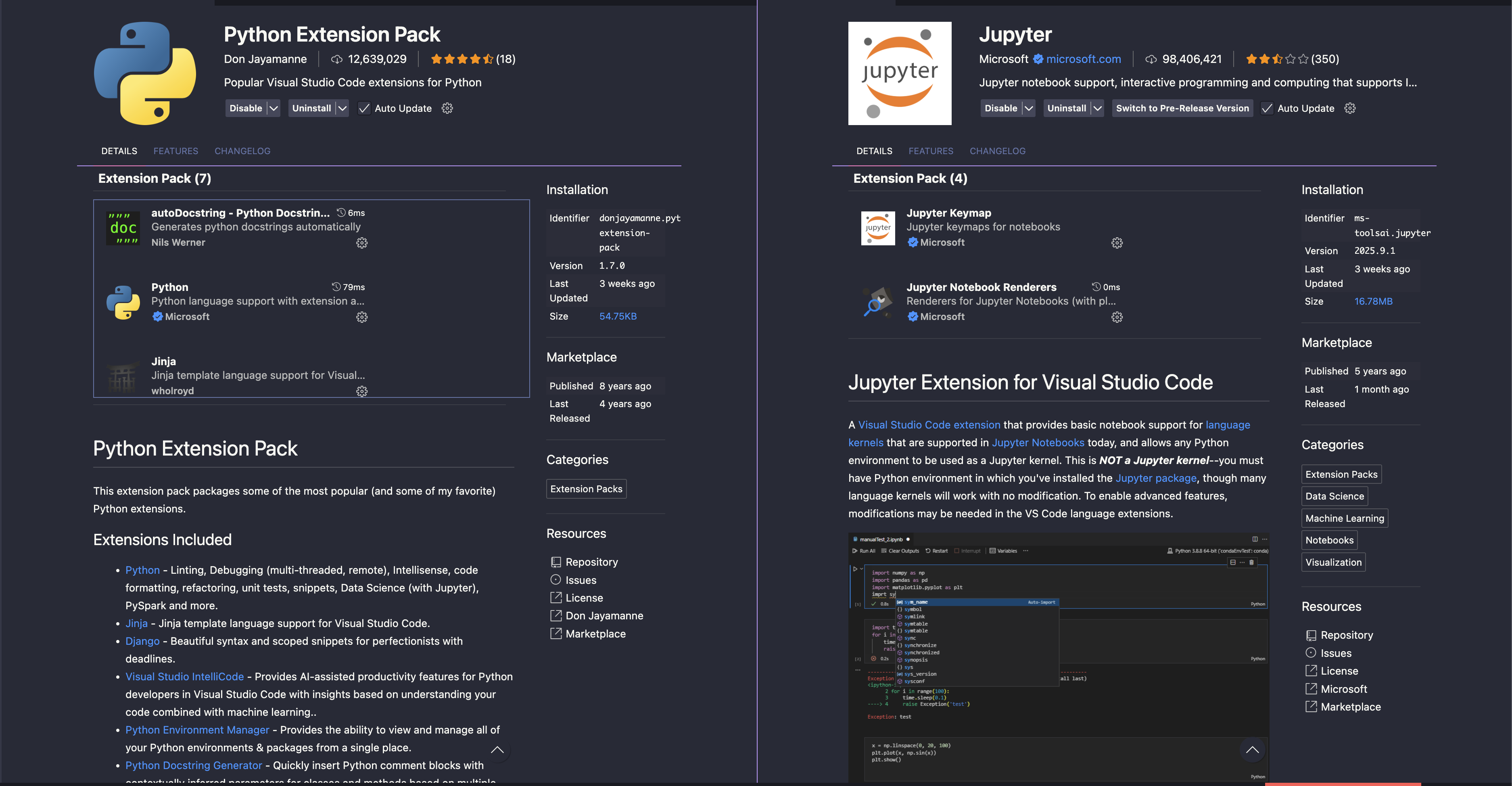Viewport: 1512px width, 786px height.
Task: Click the Python Extension Pack star rating
Action: (x=462, y=59)
